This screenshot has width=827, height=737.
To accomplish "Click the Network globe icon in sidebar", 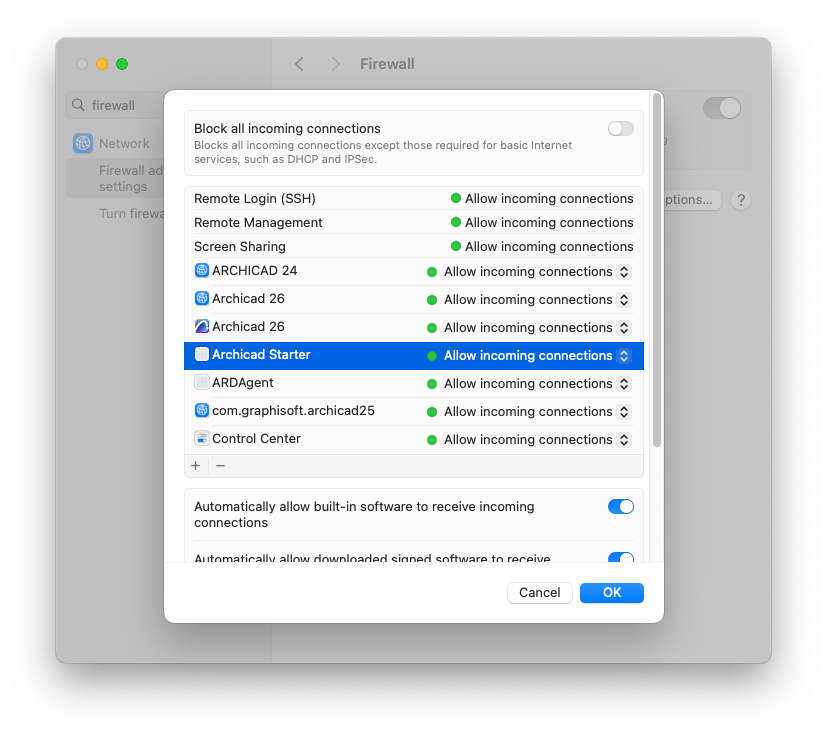I will point(83,143).
